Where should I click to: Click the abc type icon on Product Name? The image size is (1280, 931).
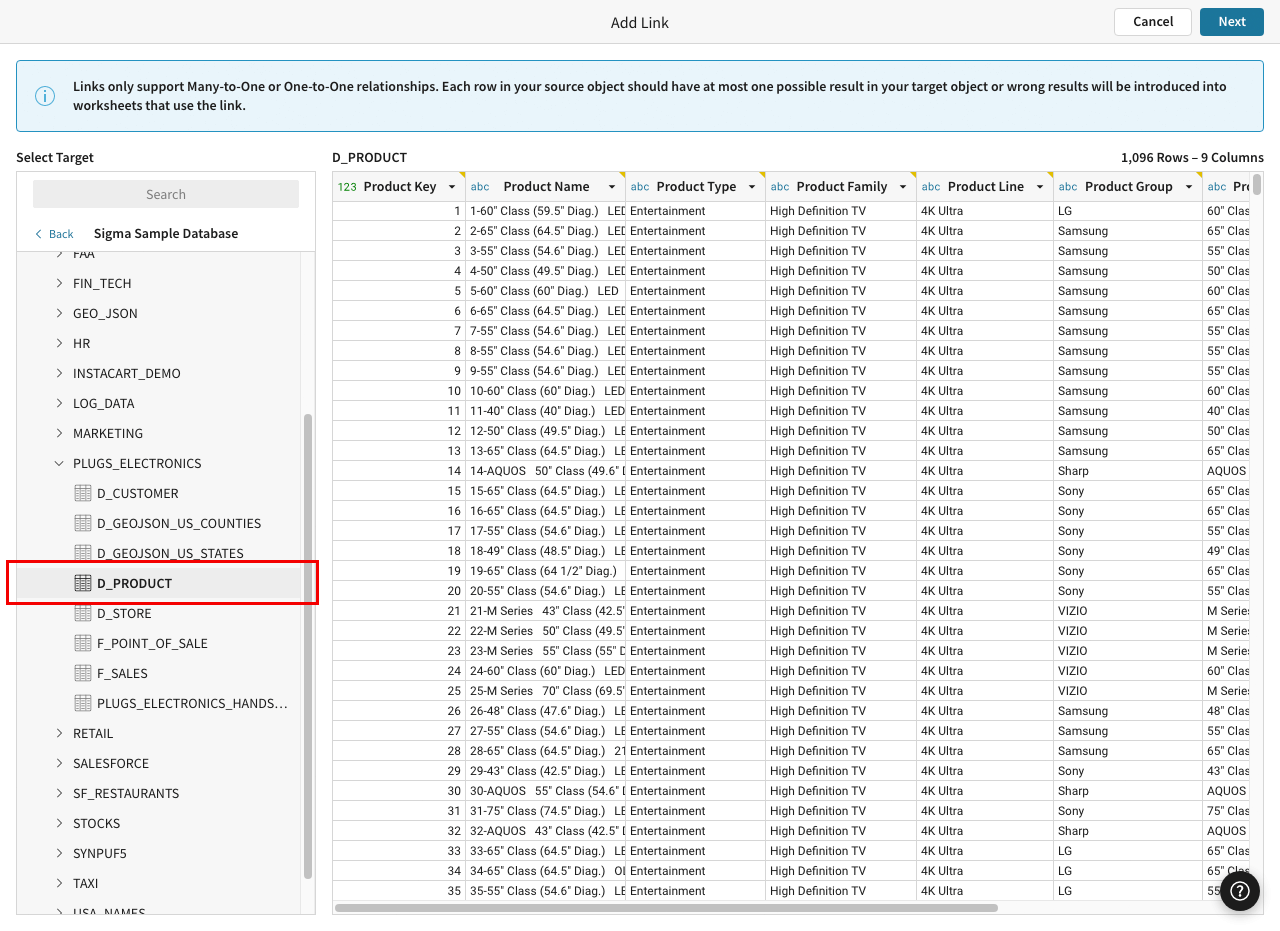(480, 187)
